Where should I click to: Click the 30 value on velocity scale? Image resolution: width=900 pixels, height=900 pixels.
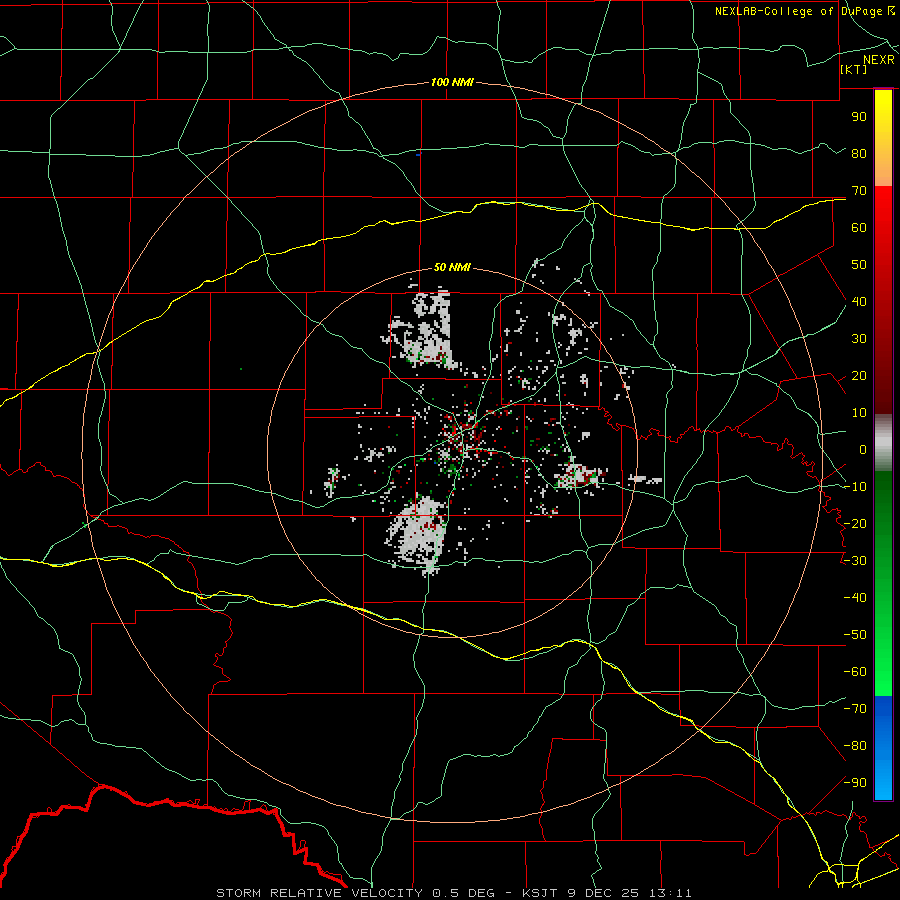[859, 339]
